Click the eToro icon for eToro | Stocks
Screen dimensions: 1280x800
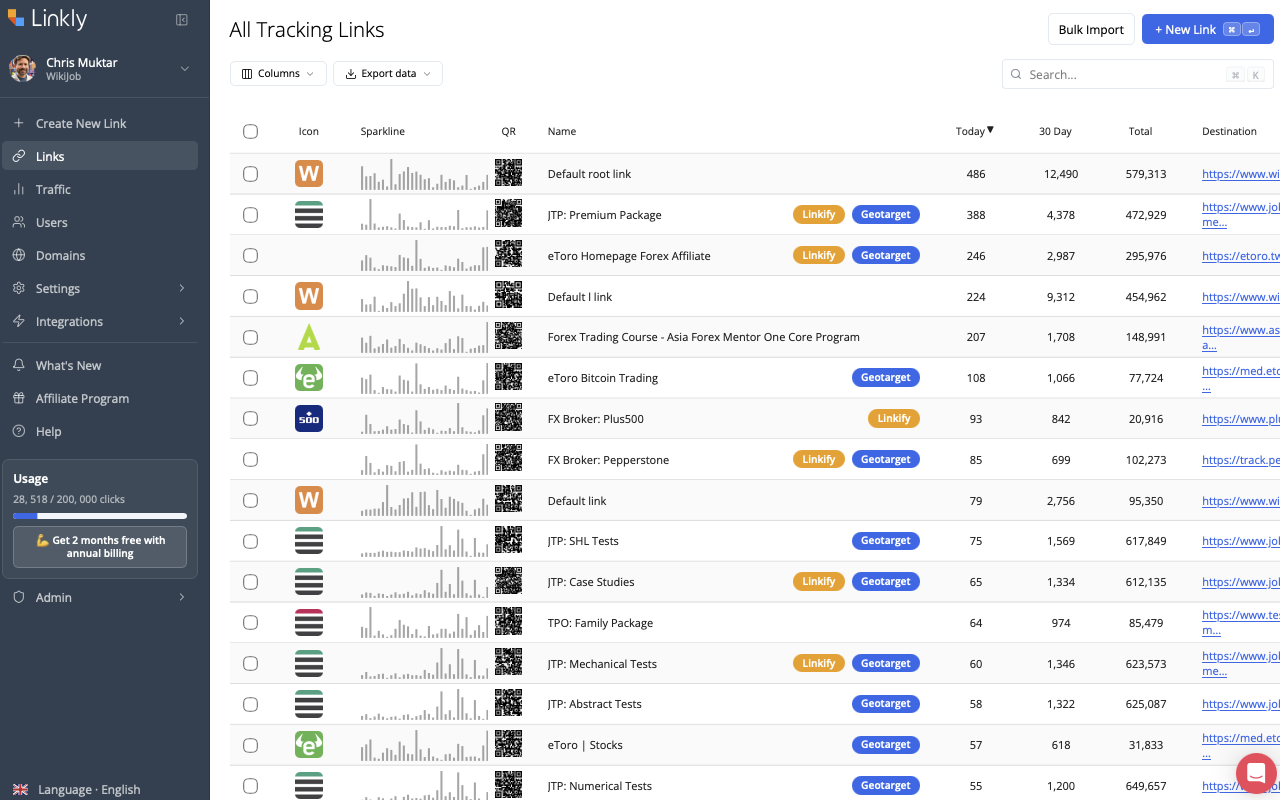pos(309,744)
